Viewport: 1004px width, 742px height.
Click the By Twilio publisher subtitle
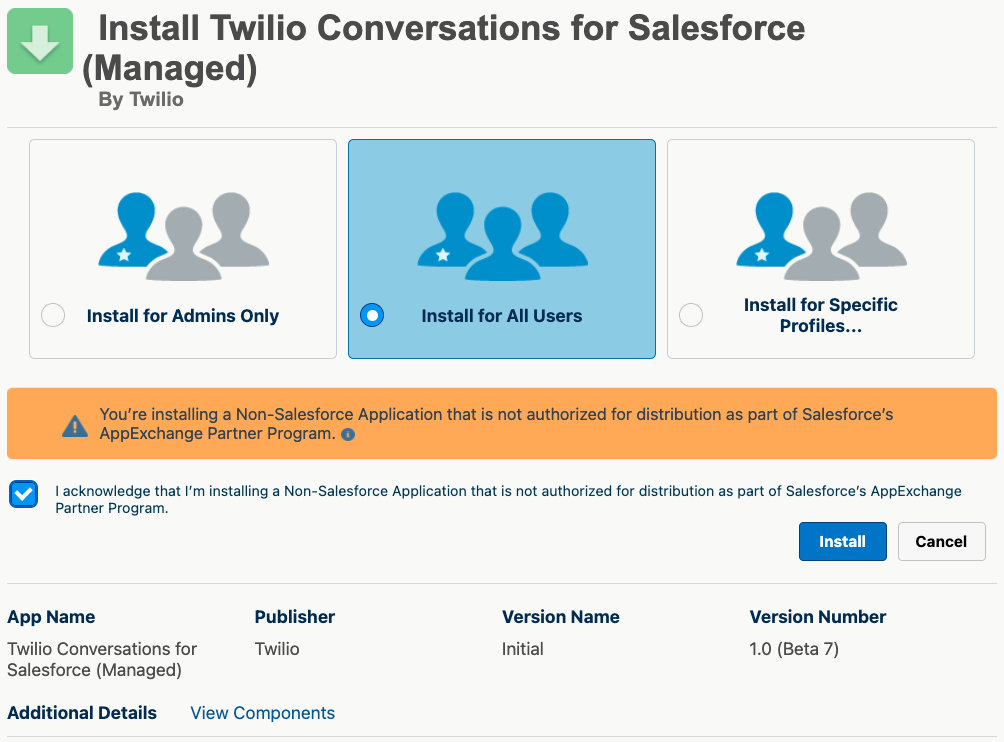point(141,100)
